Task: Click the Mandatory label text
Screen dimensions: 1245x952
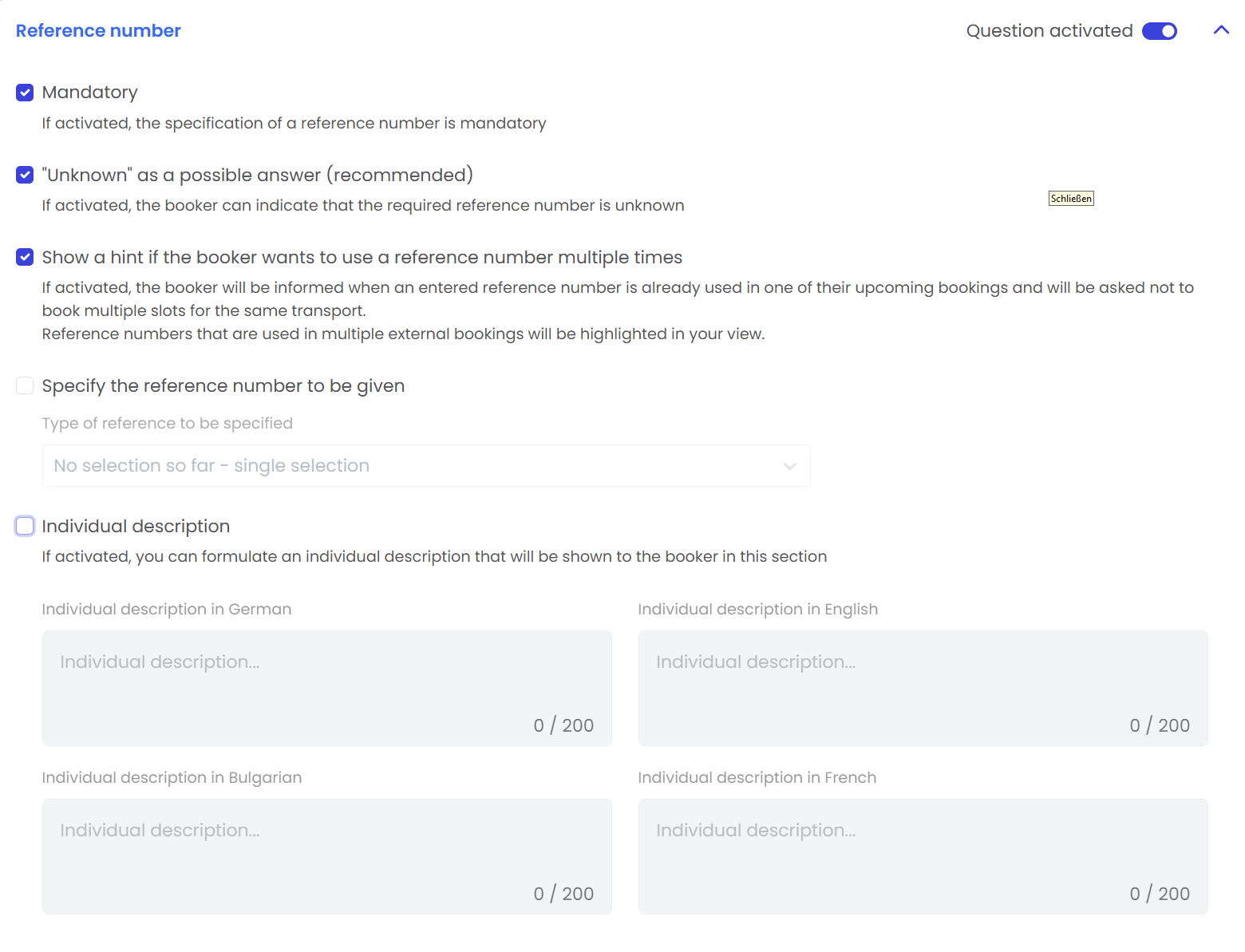Action: 89,93
